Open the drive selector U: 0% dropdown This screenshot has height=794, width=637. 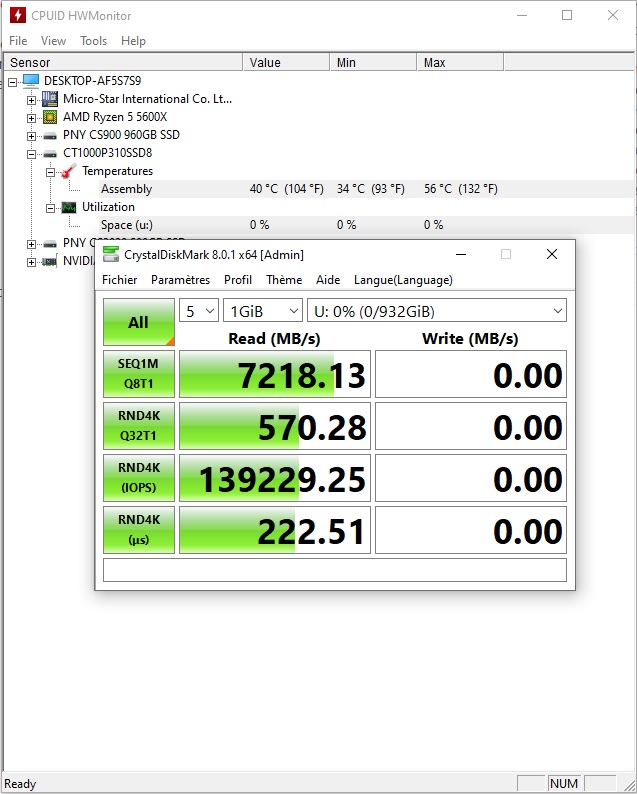pos(436,311)
